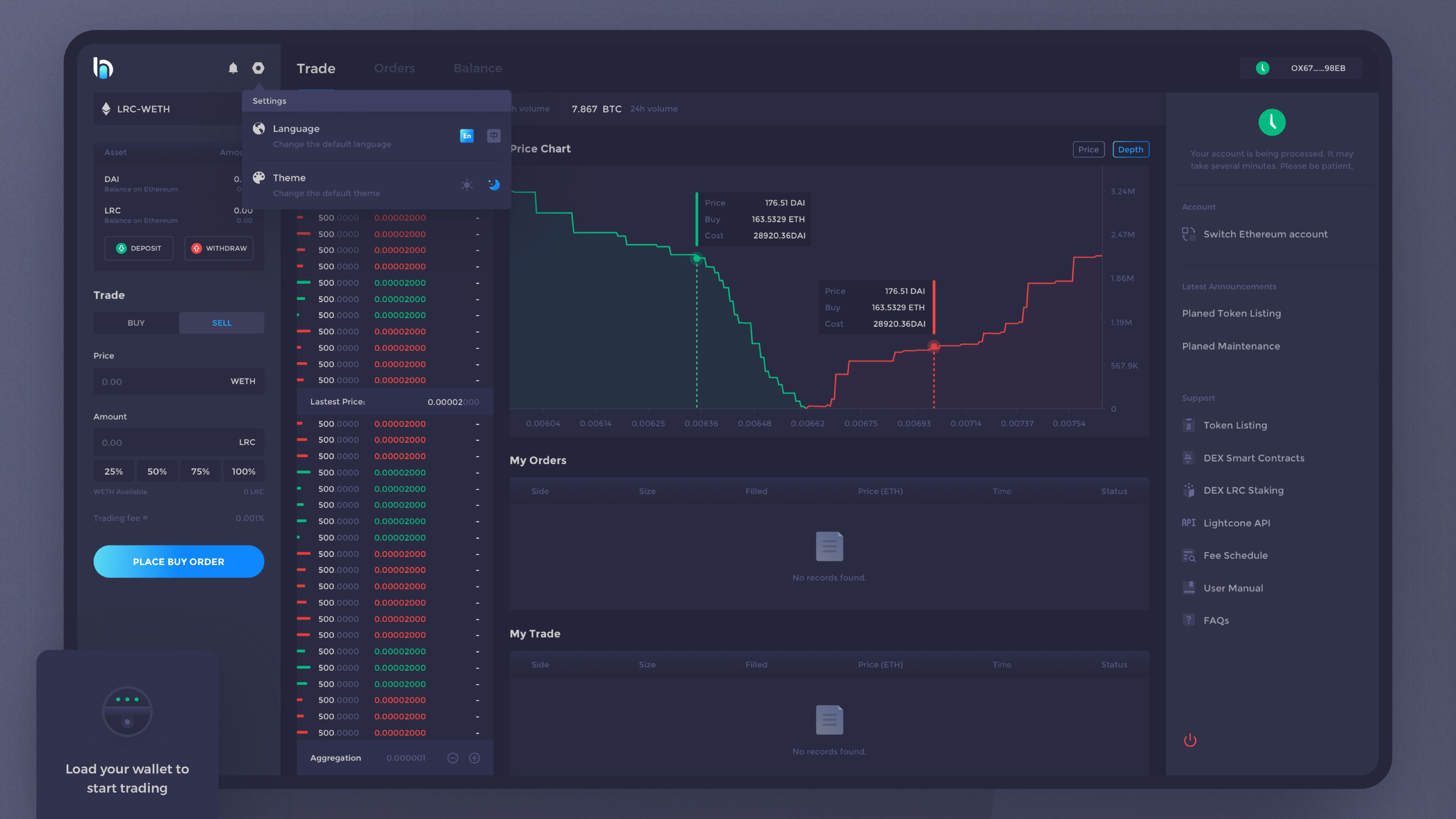Open DEX Smart Contracts link
This screenshot has width=1456, height=819.
click(x=1254, y=458)
